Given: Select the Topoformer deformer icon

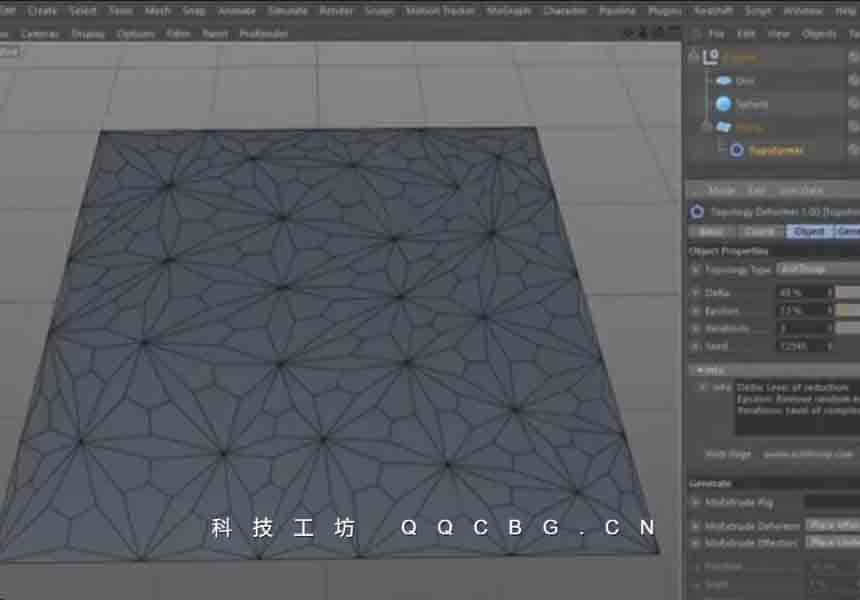Looking at the screenshot, I should pos(737,150).
